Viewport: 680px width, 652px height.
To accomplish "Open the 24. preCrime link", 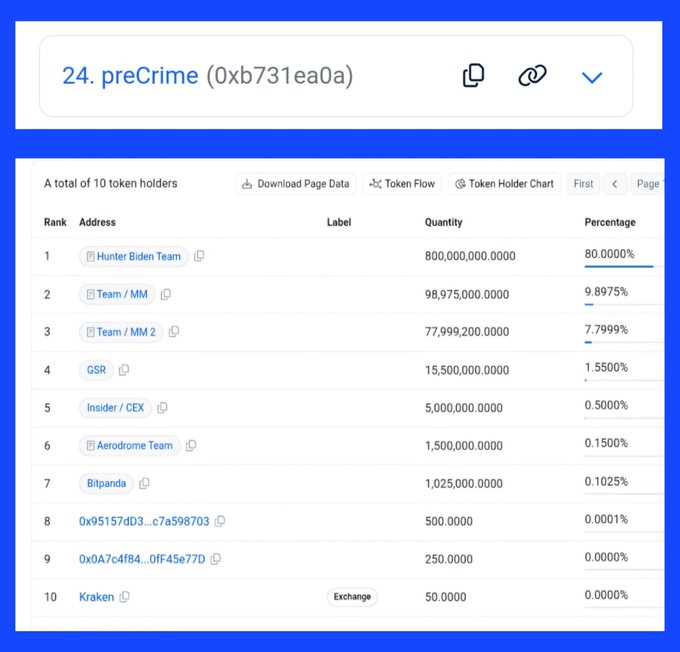I will (130, 75).
